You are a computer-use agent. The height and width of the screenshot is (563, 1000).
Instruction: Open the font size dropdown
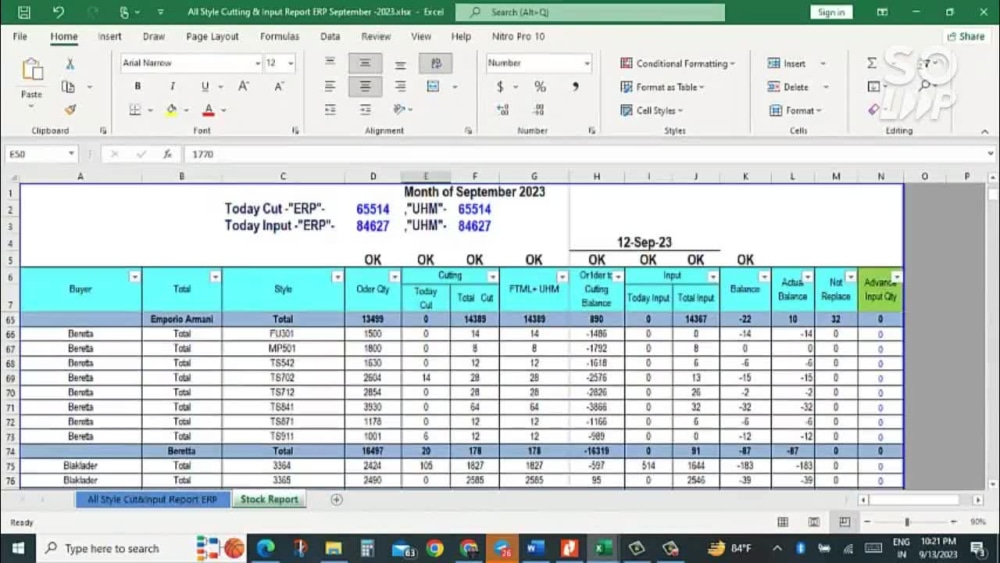[x=290, y=63]
